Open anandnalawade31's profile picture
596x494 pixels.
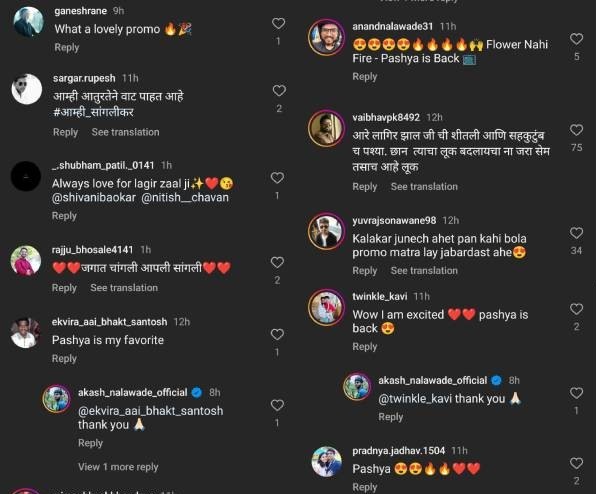point(326,37)
